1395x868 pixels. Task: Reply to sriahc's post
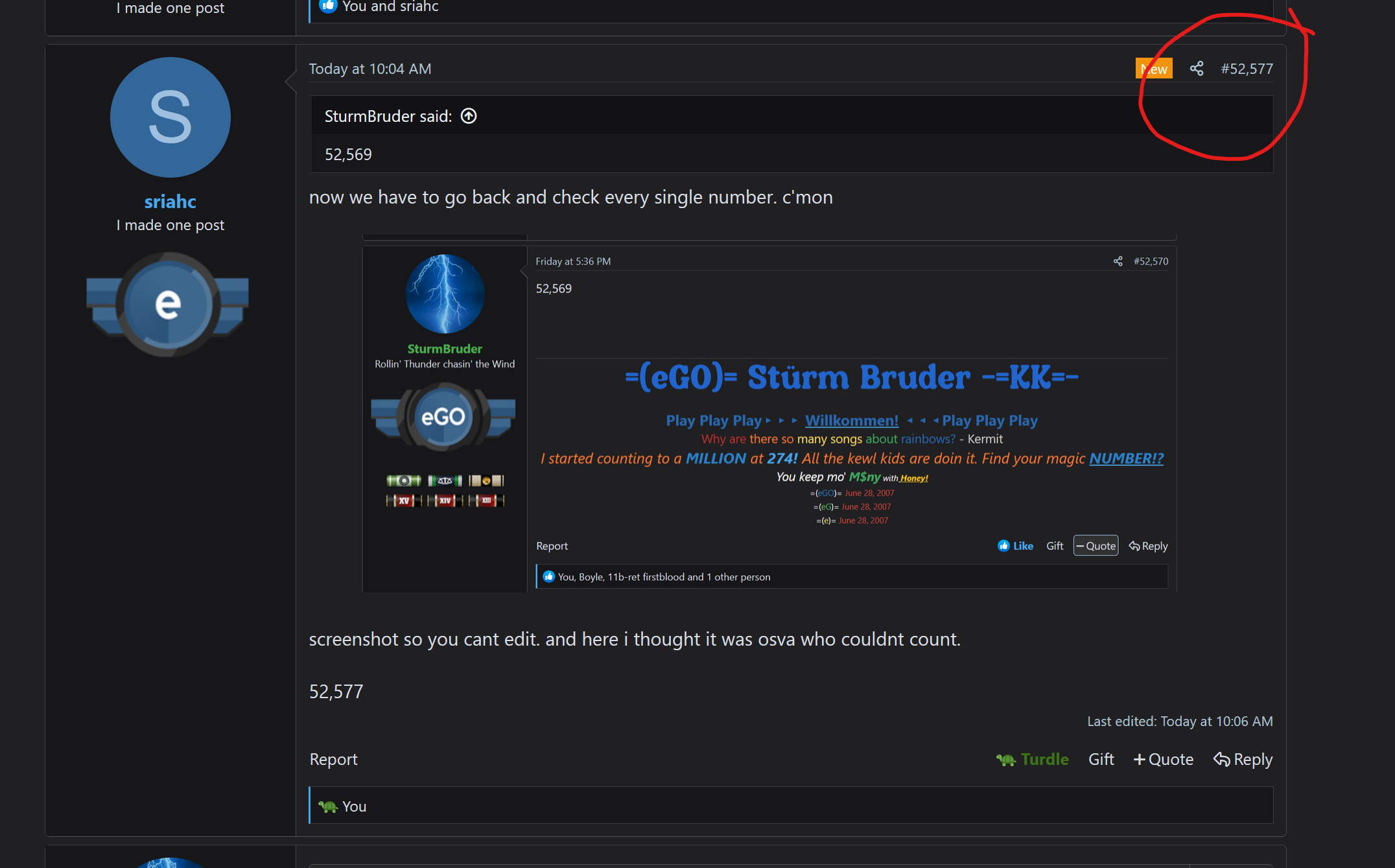click(1243, 759)
